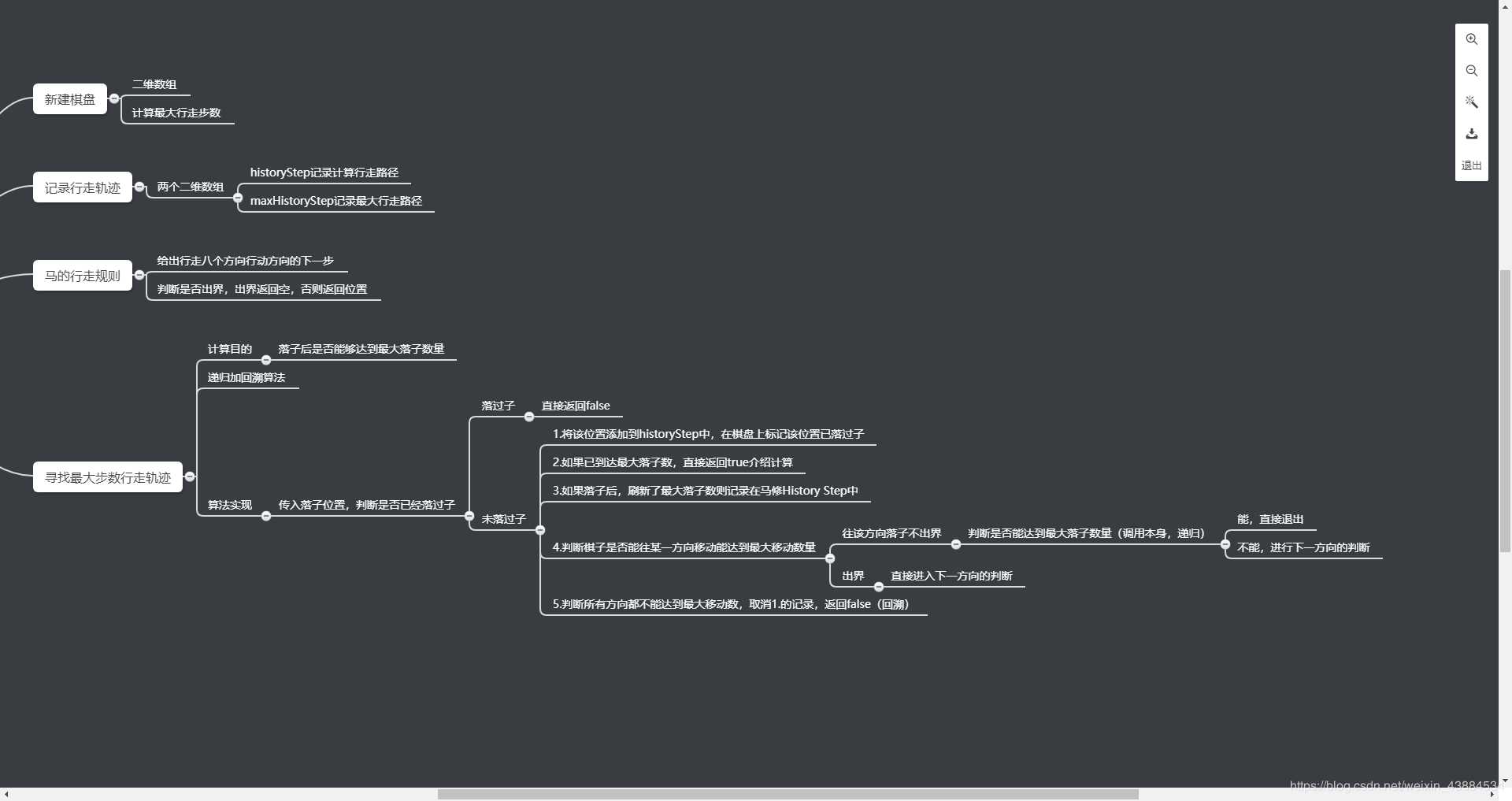Select step 1 historyStep添加 node

point(709,434)
